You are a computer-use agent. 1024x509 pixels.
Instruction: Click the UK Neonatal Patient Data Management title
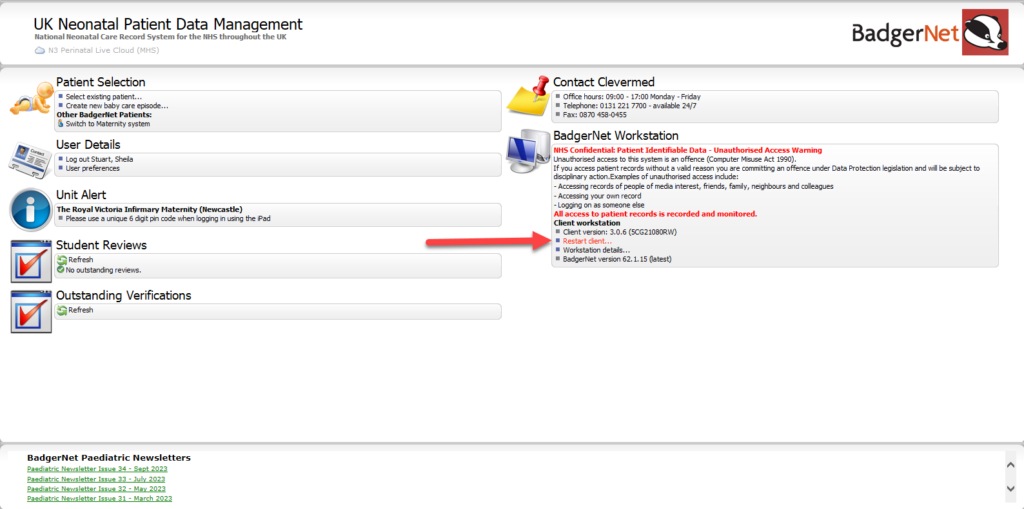tap(168, 25)
